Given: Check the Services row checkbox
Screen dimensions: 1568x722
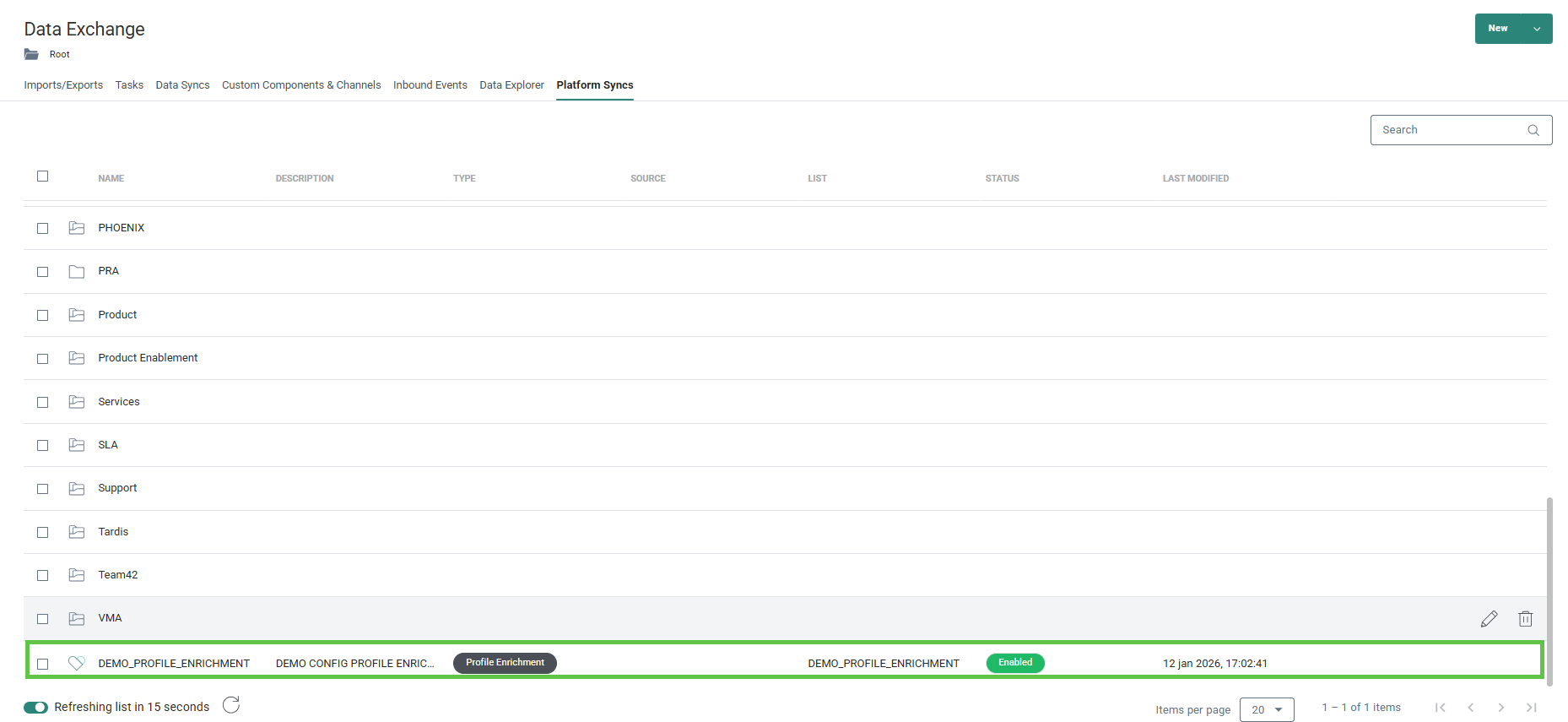Looking at the screenshot, I should 43,403.
